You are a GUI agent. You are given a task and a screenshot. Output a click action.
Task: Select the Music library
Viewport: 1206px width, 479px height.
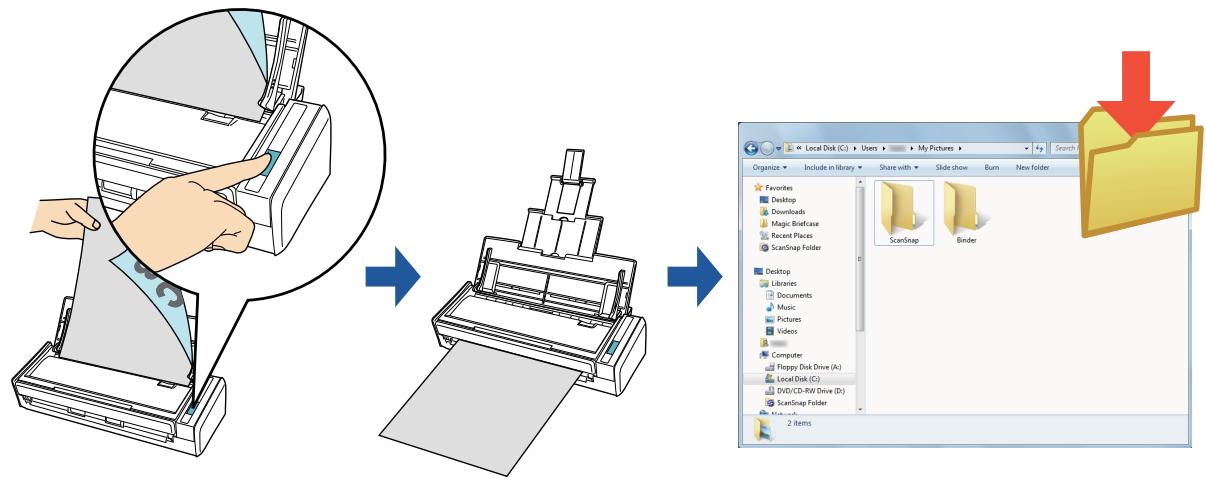[782, 307]
